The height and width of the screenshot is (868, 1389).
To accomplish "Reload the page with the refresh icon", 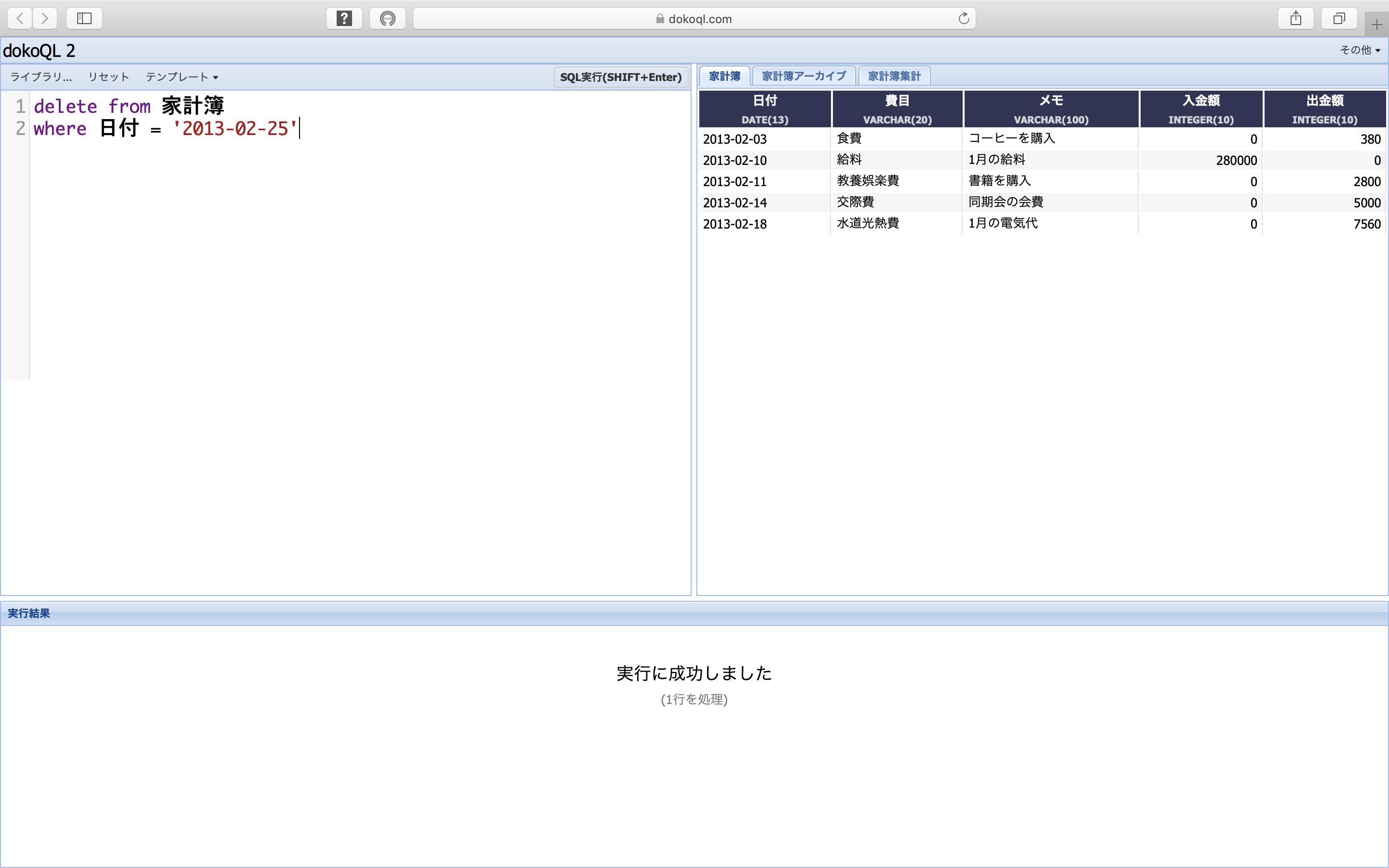I will coord(964,18).
